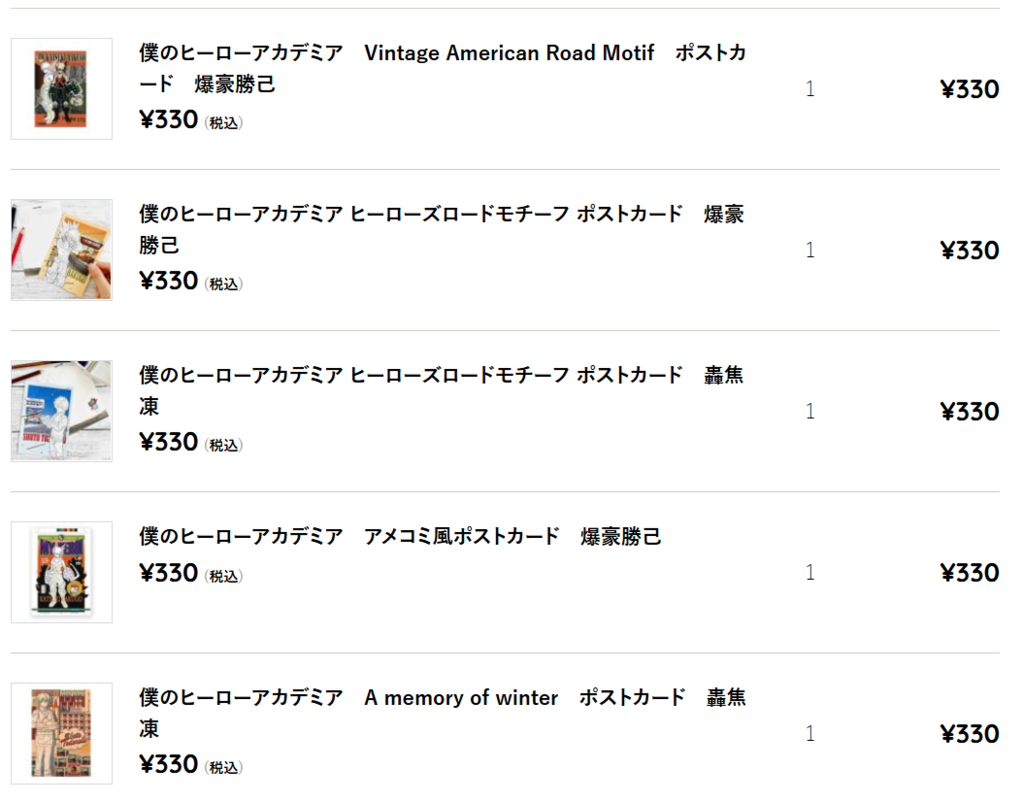
Task: Select quantity of the アメコミ風 postcard
Action: (x=810, y=573)
